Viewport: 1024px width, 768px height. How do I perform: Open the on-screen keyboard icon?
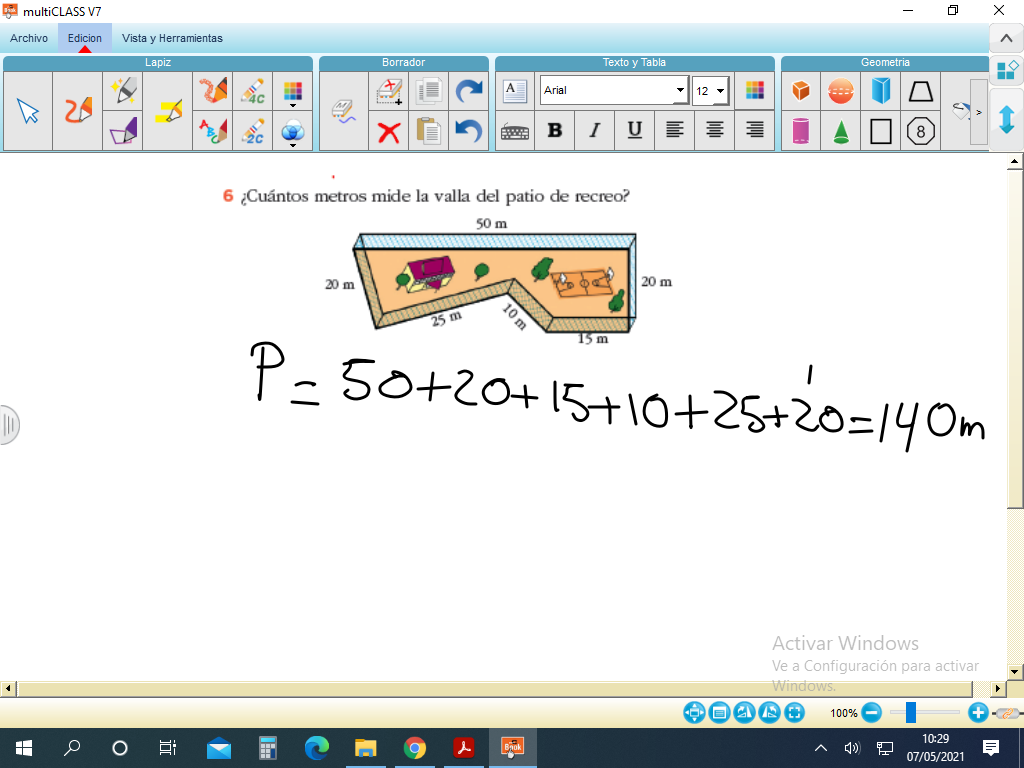click(x=515, y=132)
